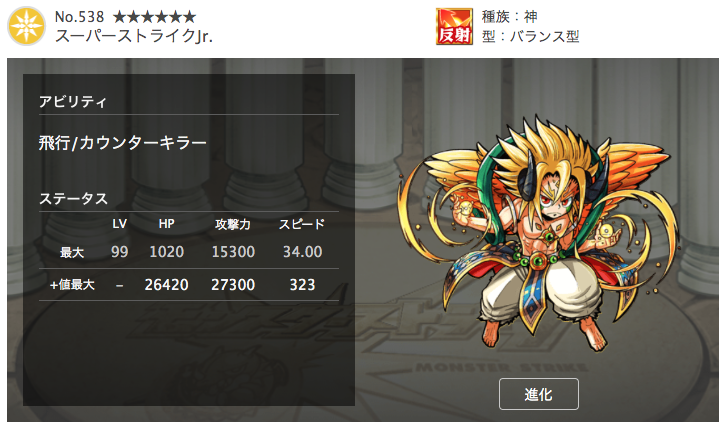Click the six-star rarity rating

pyautogui.click(x=155, y=17)
